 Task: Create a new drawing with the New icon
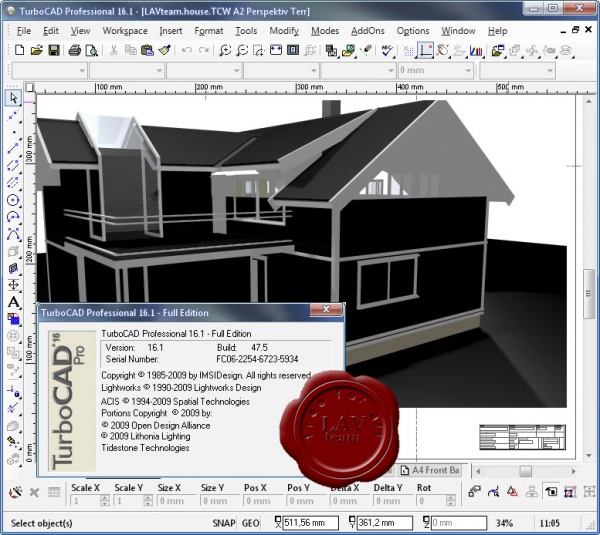pyautogui.click(x=19, y=50)
